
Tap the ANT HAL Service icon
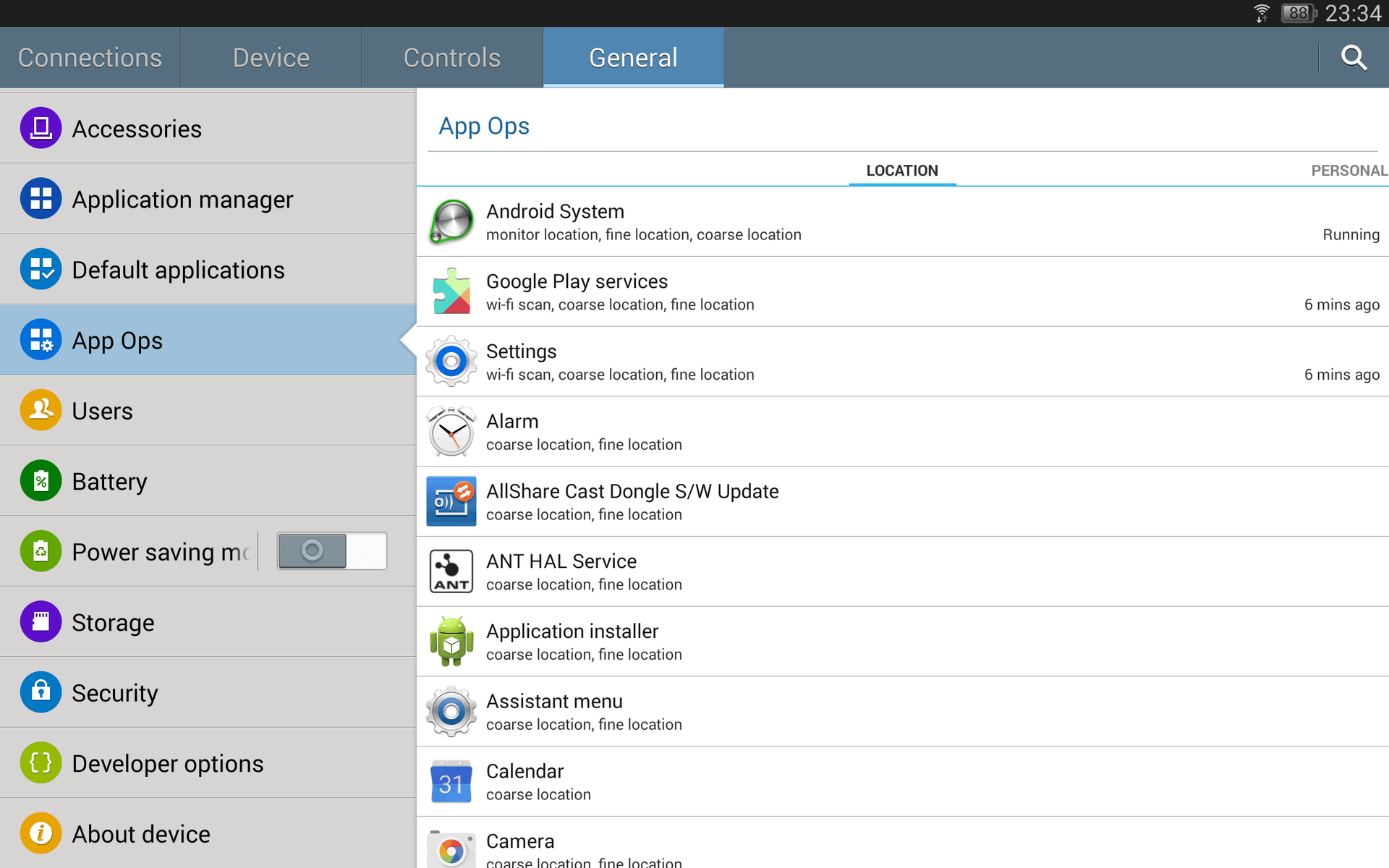click(x=451, y=571)
